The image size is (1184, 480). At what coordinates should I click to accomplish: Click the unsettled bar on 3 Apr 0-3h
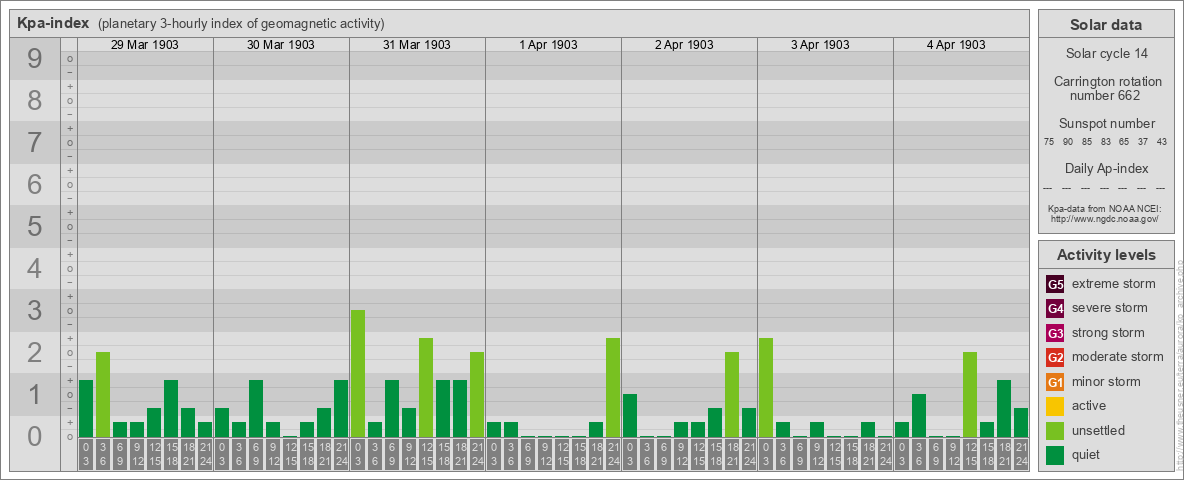pos(766,388)
